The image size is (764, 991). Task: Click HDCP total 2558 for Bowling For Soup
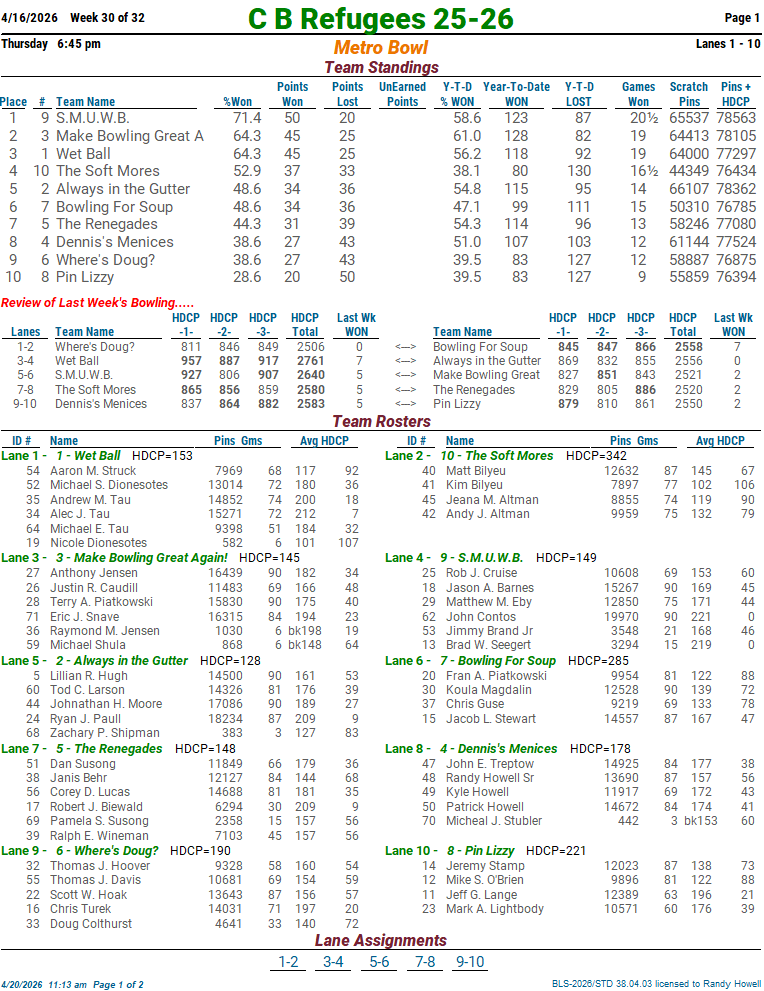tap(688, 347)
